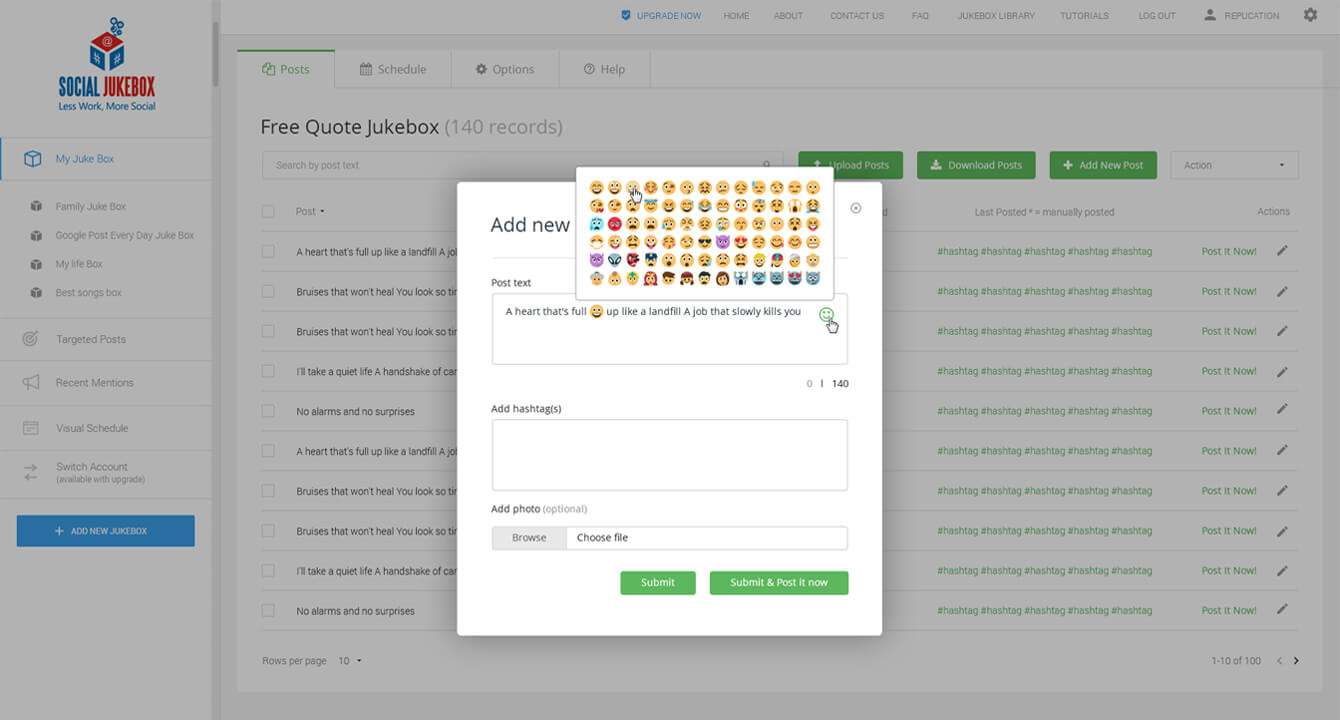This screenshot has height=720, width=1340.
Task: Choose the heart-eyes cat emoji
Action: point(794,278)
